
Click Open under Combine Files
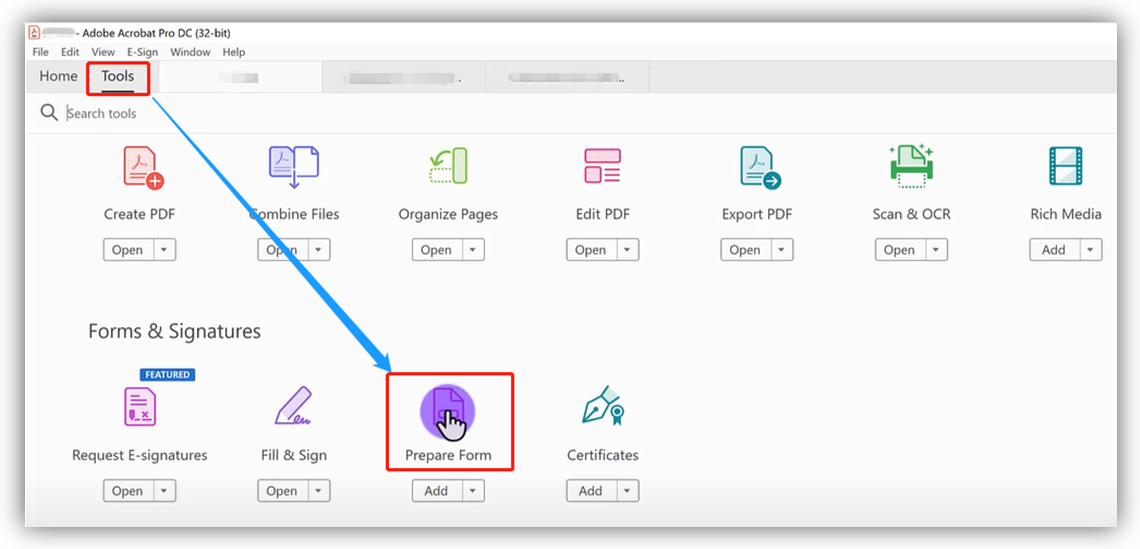(281, 249)
